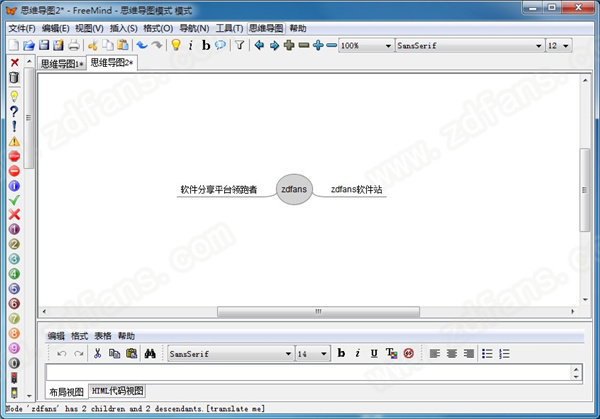
Task: Toggle the cloud around the node
Action: (220, 45)
